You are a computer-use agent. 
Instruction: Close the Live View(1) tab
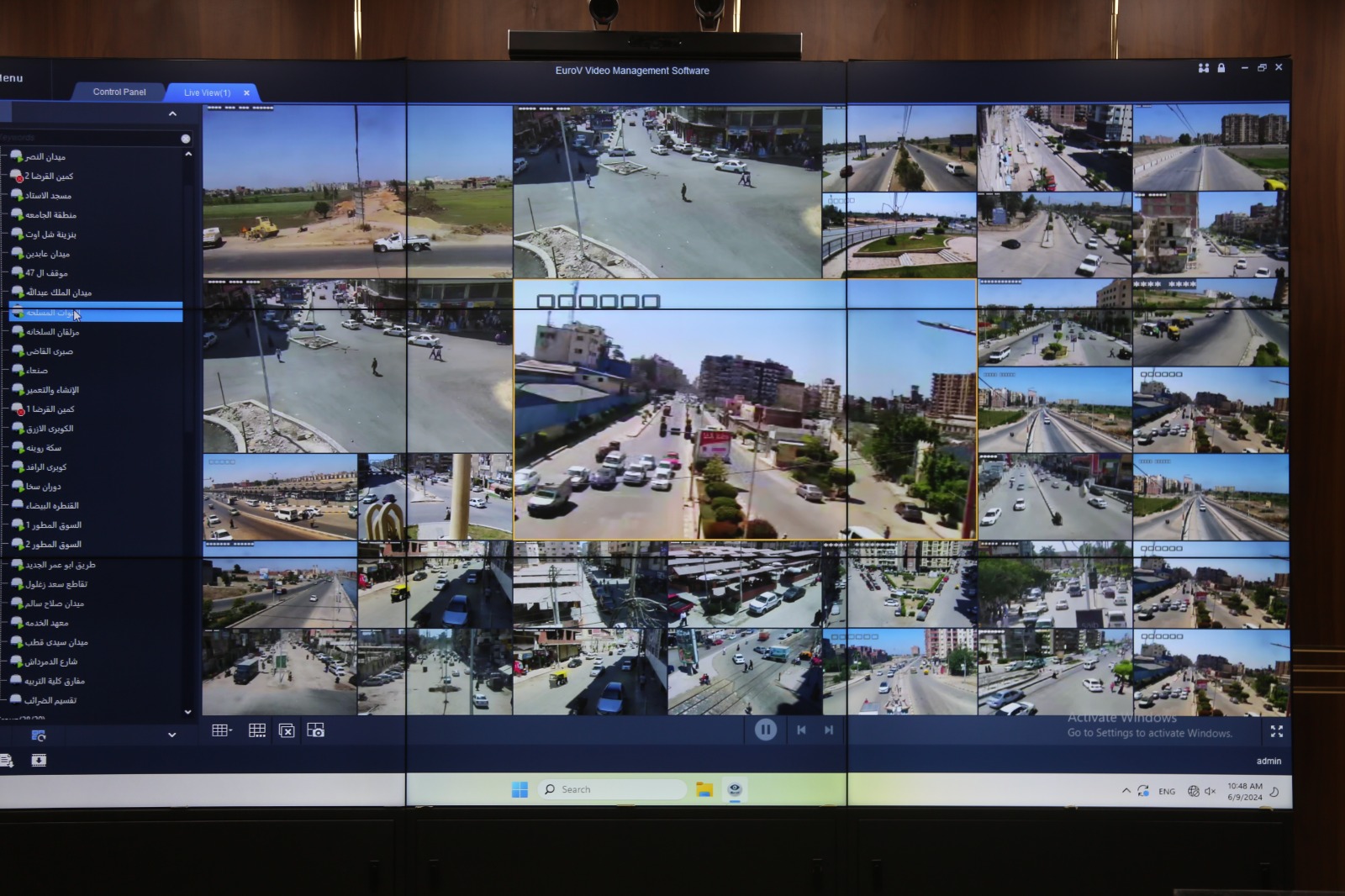(x=246, y=92)
